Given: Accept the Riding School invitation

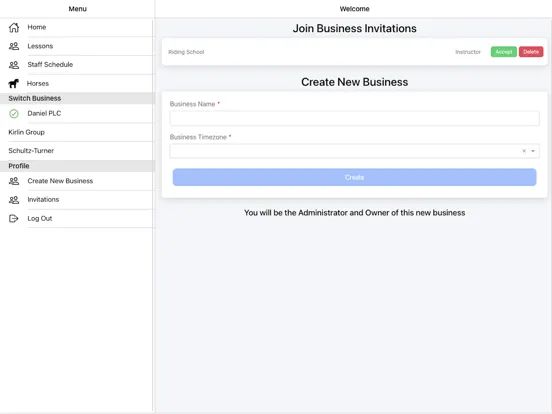Looking at the screenshot, I should click(504, 52).
